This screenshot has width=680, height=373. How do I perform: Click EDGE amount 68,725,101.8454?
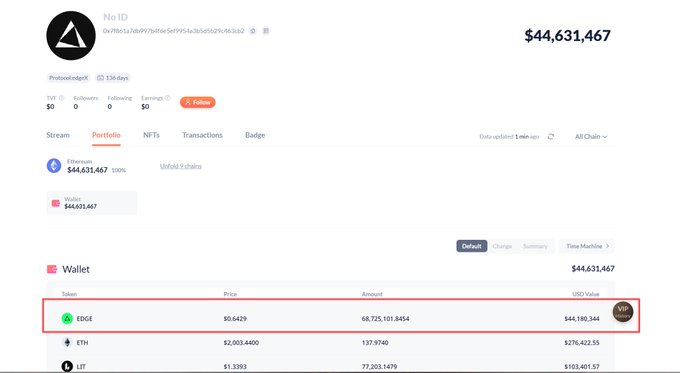(386, 319)
